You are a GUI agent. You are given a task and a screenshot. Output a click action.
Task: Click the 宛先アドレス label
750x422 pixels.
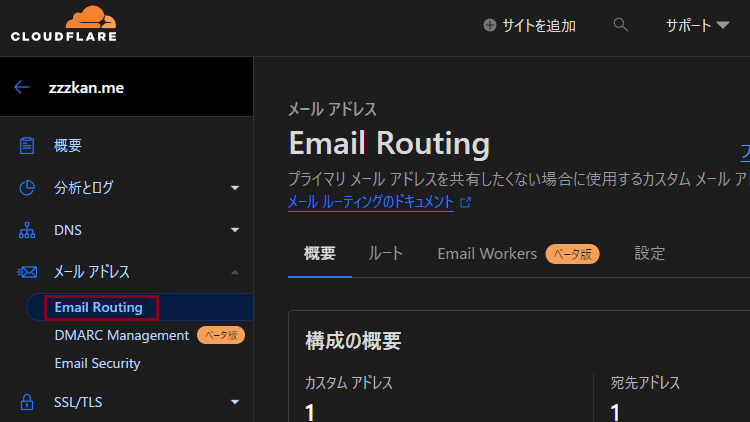pos(645,383)
